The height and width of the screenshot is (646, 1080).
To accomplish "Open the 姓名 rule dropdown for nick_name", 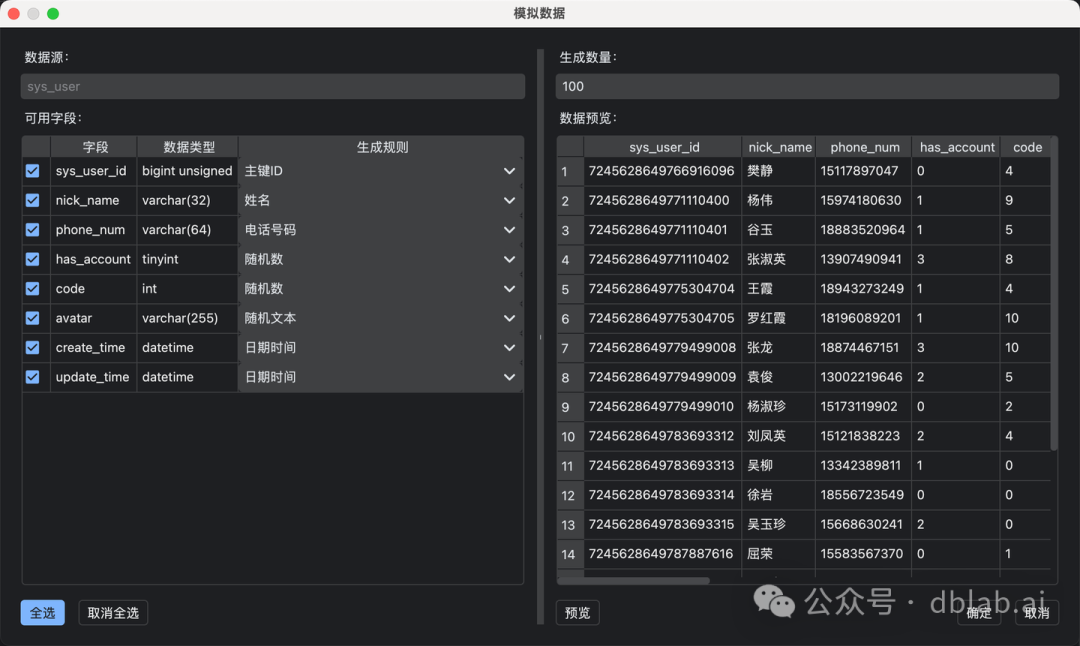I will [509, 200].
